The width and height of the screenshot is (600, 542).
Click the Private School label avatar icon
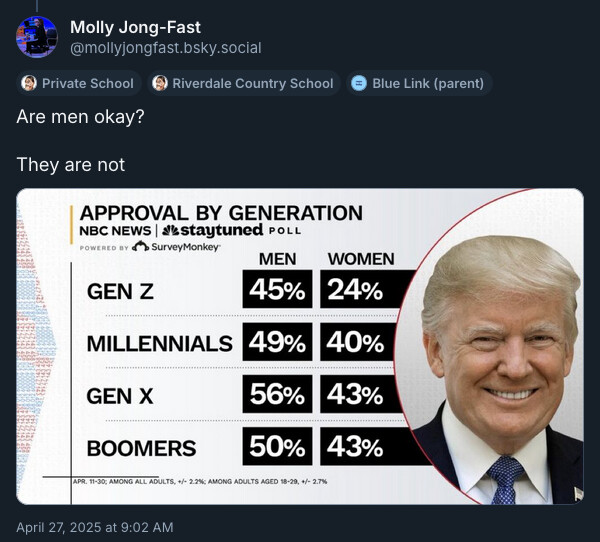29,83
